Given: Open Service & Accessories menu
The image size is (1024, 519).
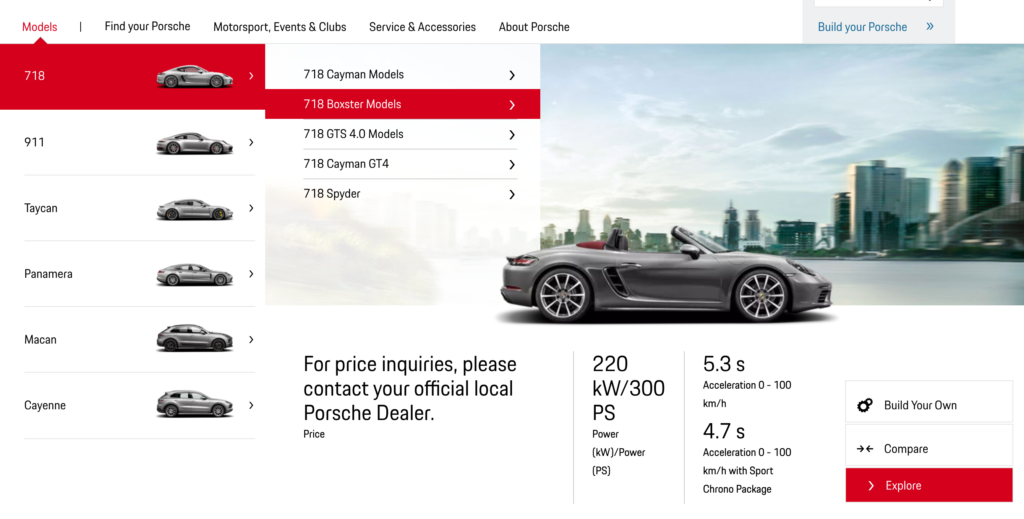Looking at the screenshot, I should [x=422, y=27].
